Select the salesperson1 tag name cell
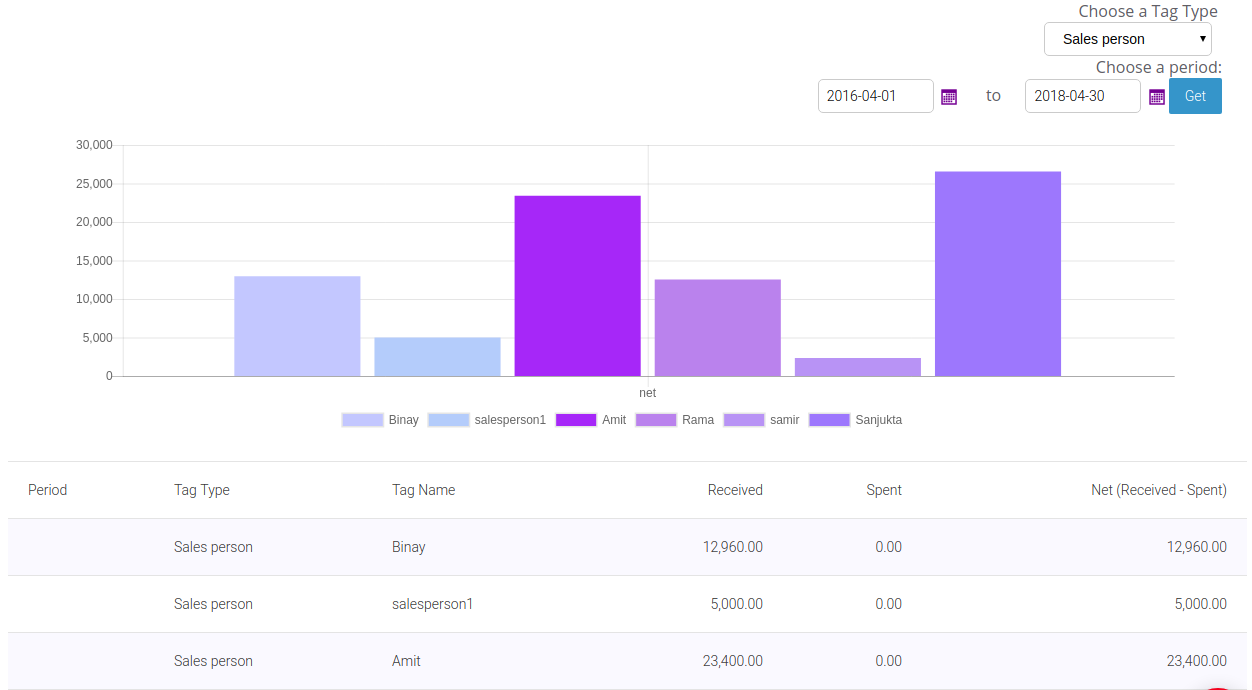This screenshot has width=1252, height=690. (x=433, y=604)
